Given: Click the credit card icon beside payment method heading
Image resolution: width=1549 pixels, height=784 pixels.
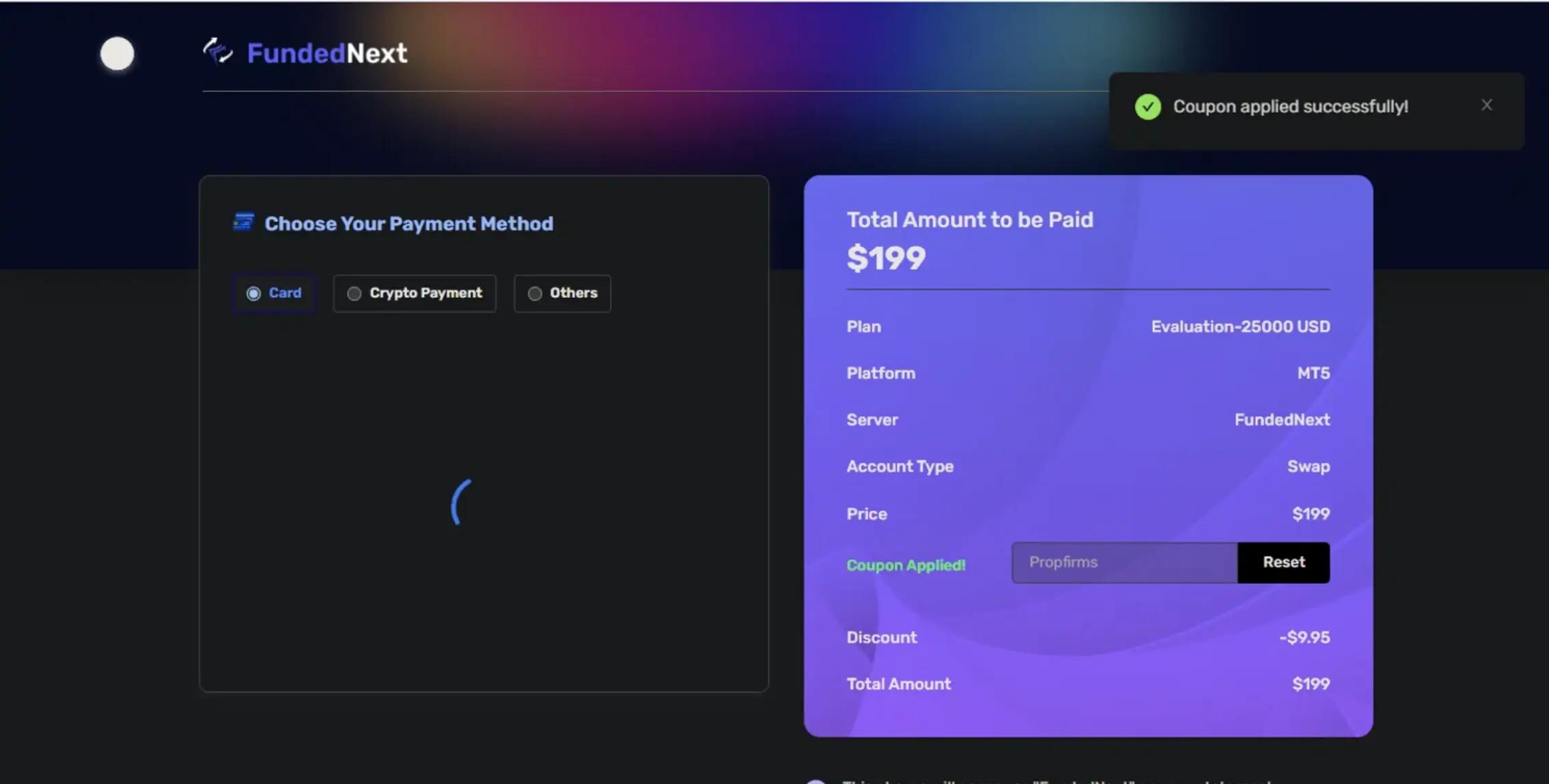Looking at the screenshot, I should [x=242, y=222].
